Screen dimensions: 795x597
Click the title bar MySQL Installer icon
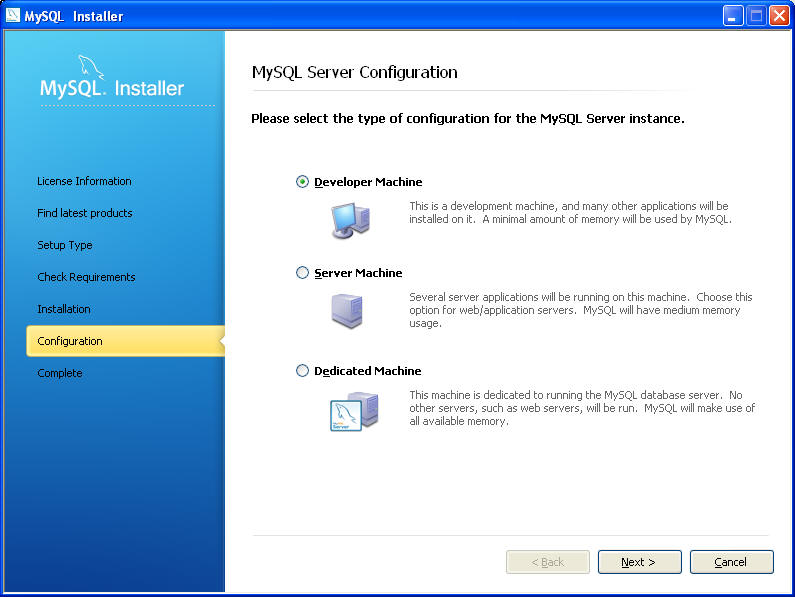12,16
